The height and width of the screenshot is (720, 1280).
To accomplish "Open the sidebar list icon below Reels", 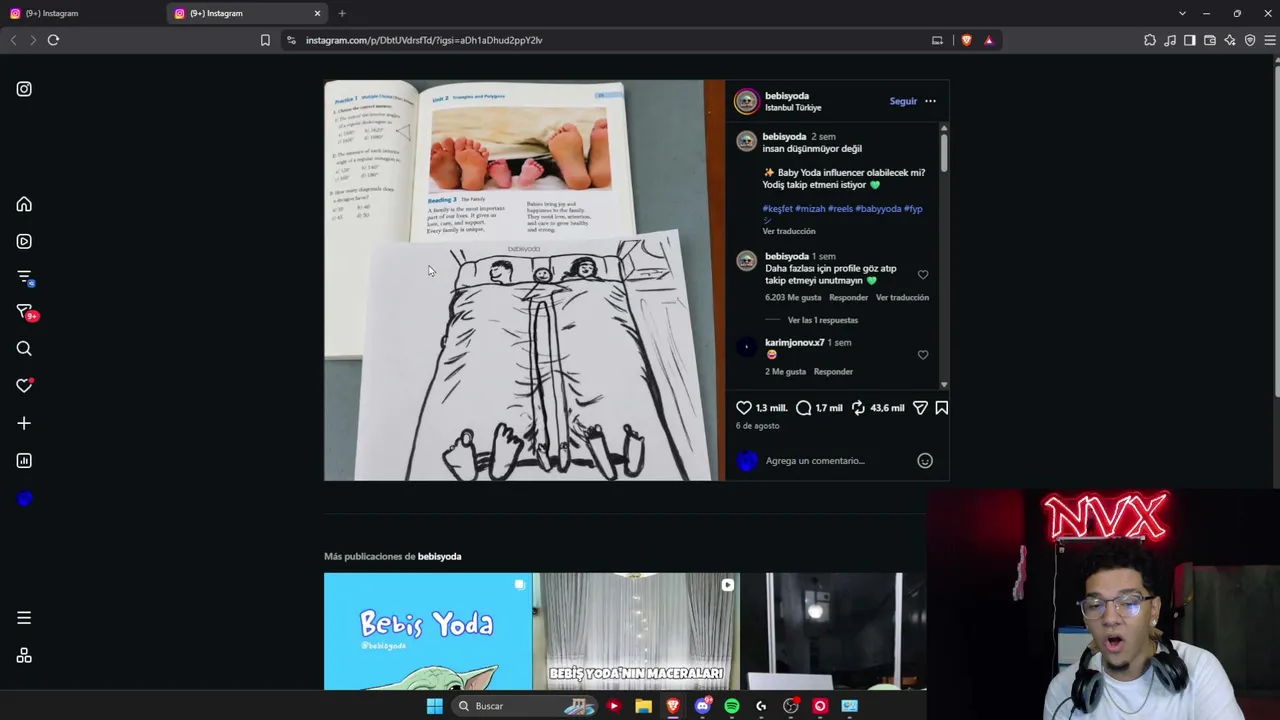I will click(x=25, y=277).
